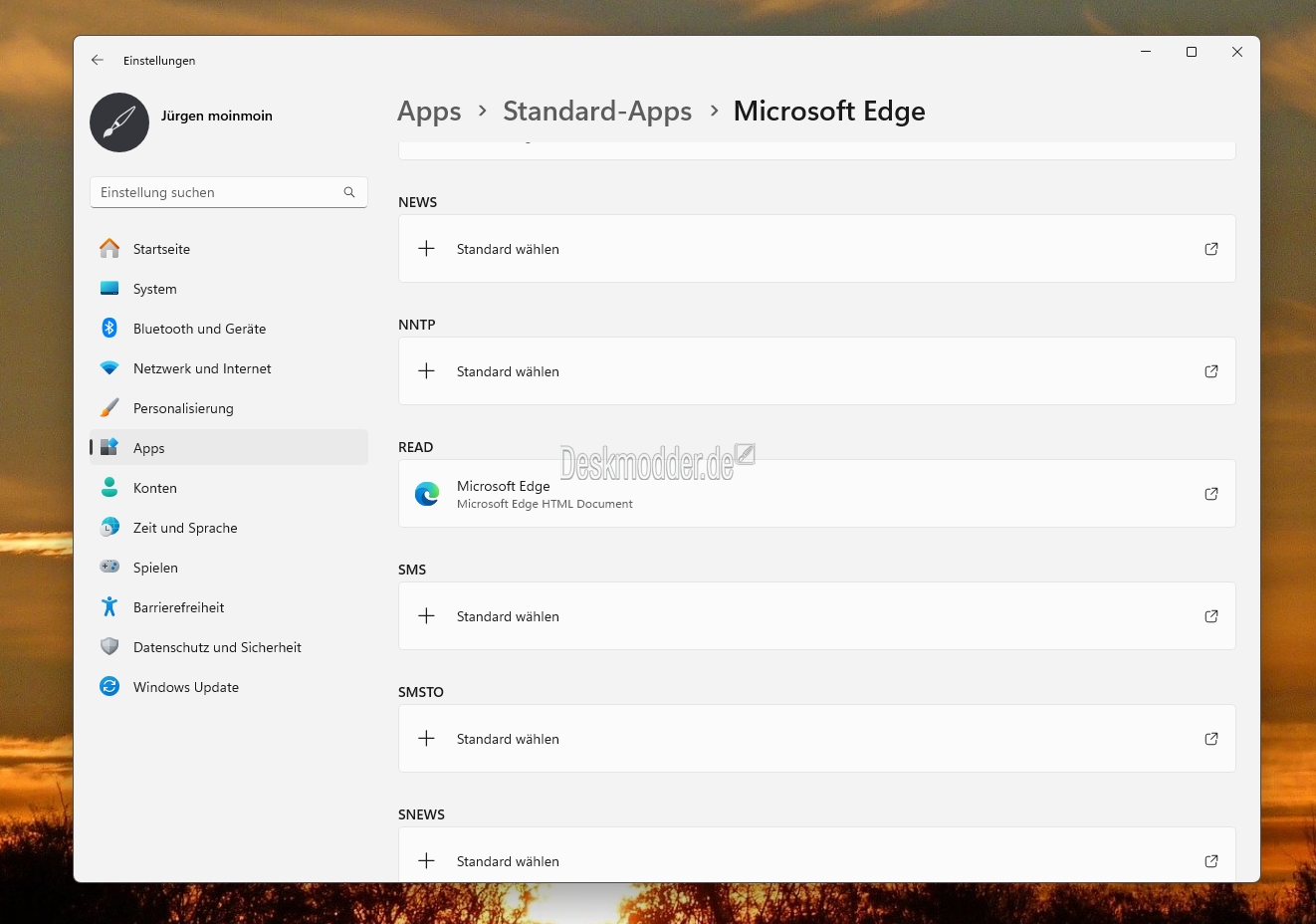Choose Standard wählen for NNTP
1316x924 pixels.
pos(817,371)
